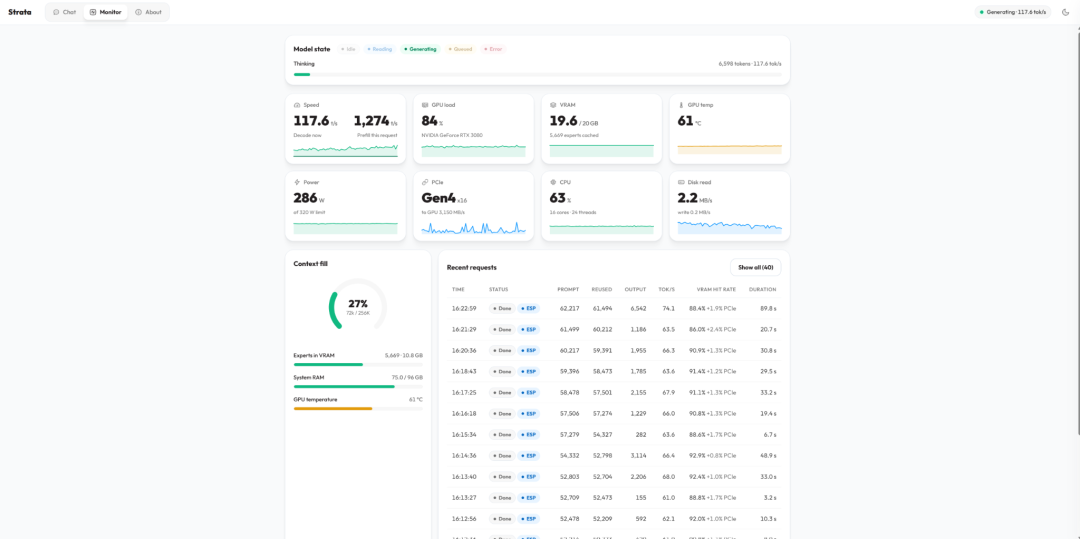Sort by the VRAM HIT RATE header
The image size is (1080, 539).
pos(716,290)
